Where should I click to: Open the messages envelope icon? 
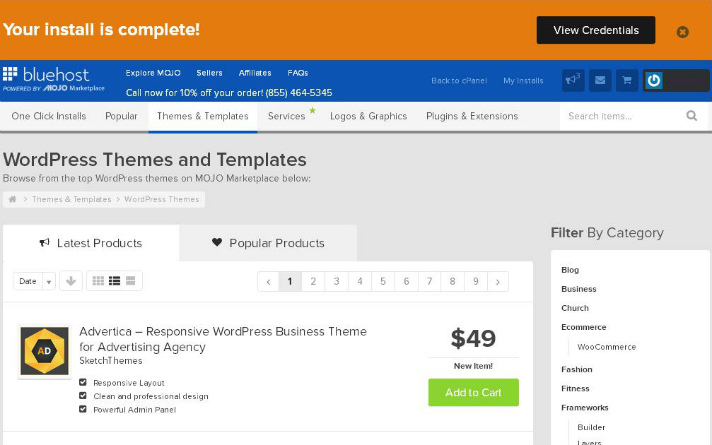click(x=600, y=80)
